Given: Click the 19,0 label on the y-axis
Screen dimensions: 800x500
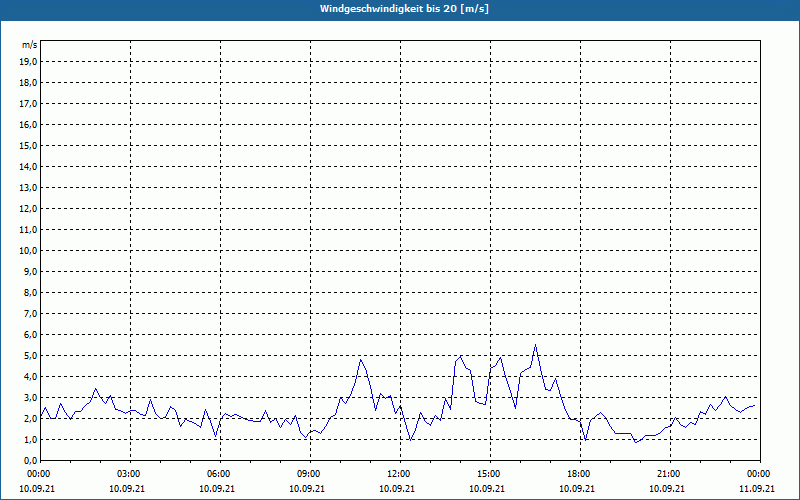Looking at the screenshot, I should (x=29, y=61).
